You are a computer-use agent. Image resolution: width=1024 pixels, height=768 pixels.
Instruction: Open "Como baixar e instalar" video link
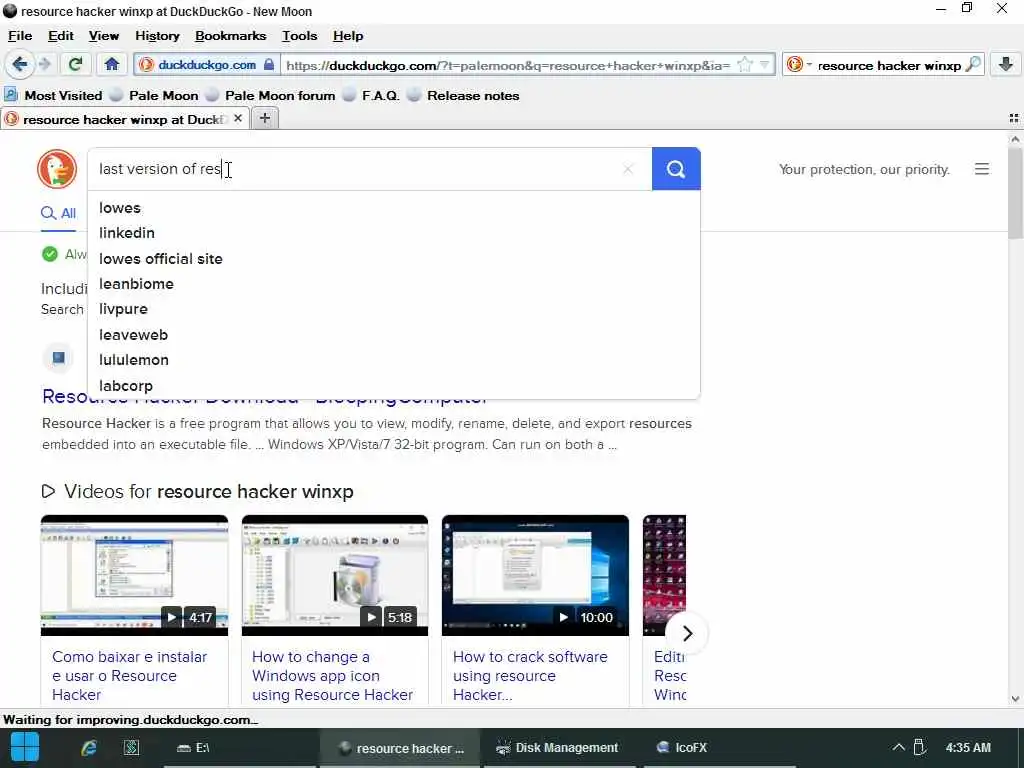[x=129, y=676]
